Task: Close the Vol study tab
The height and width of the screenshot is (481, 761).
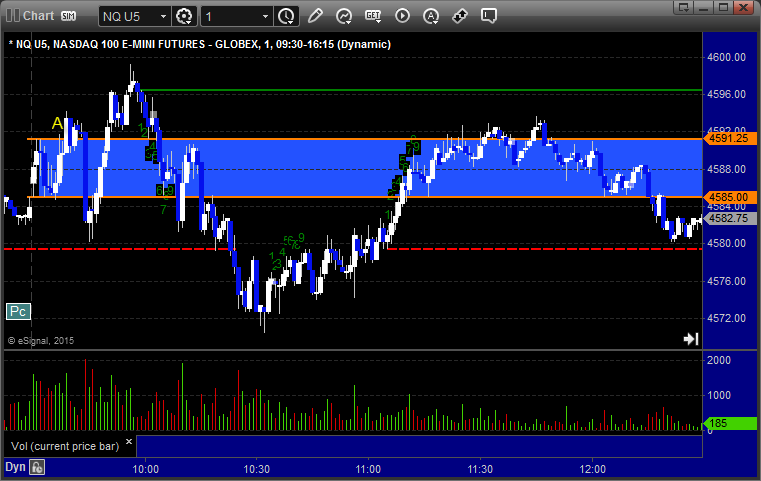Action: tap(129, 442)
